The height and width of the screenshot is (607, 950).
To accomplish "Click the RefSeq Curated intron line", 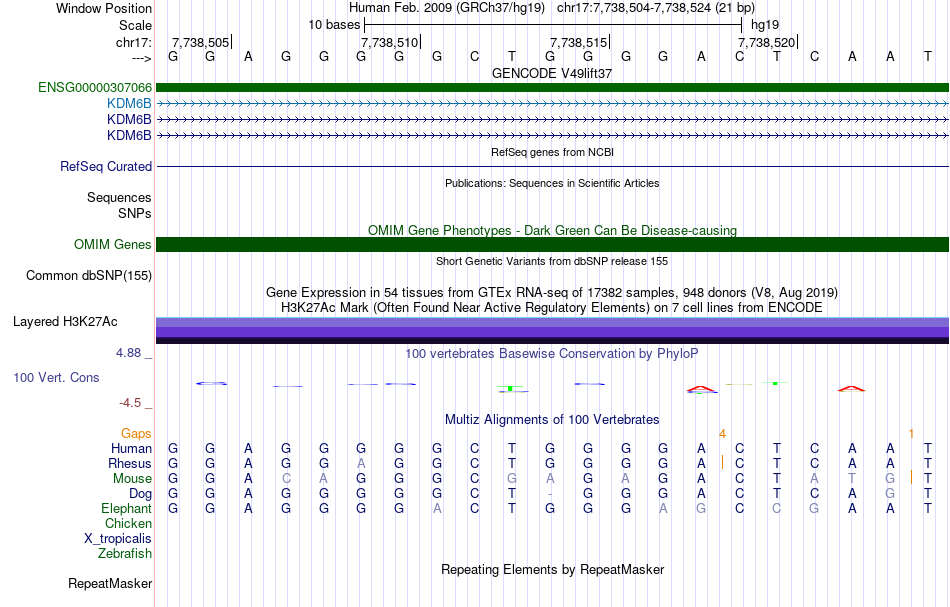I will pyautogui.click(x=552, y=167).
